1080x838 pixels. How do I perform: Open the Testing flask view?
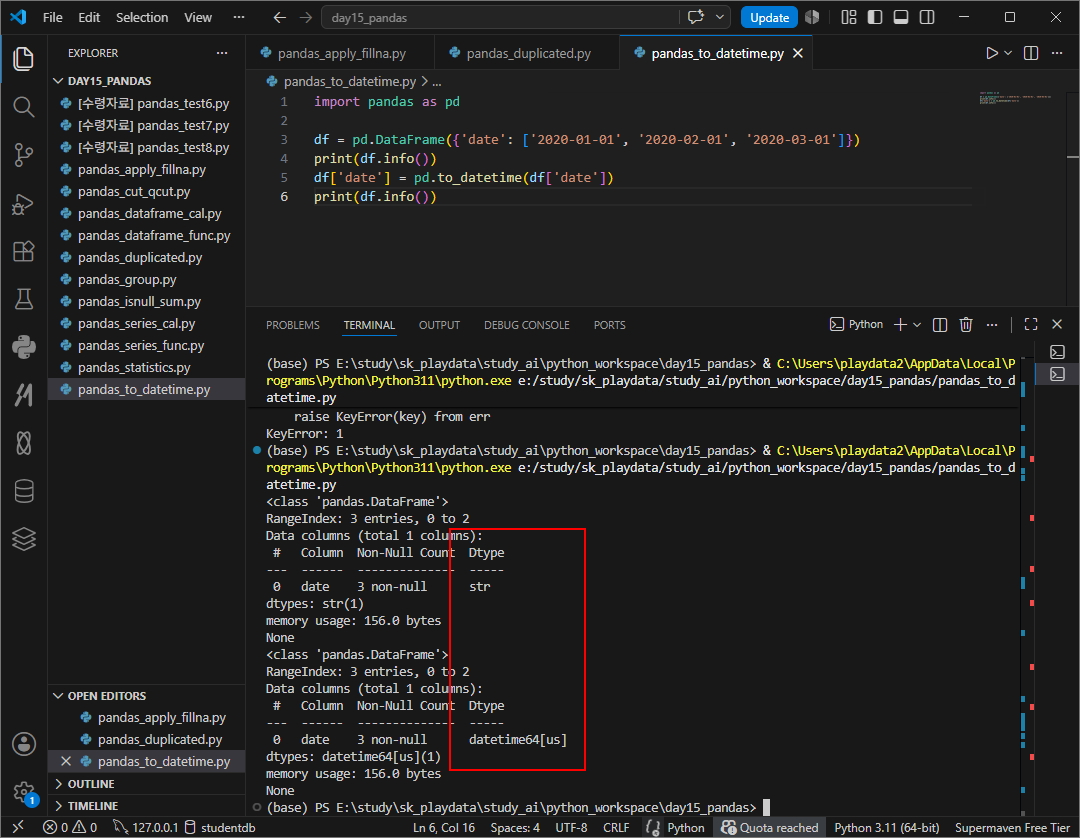coord(23,299)
